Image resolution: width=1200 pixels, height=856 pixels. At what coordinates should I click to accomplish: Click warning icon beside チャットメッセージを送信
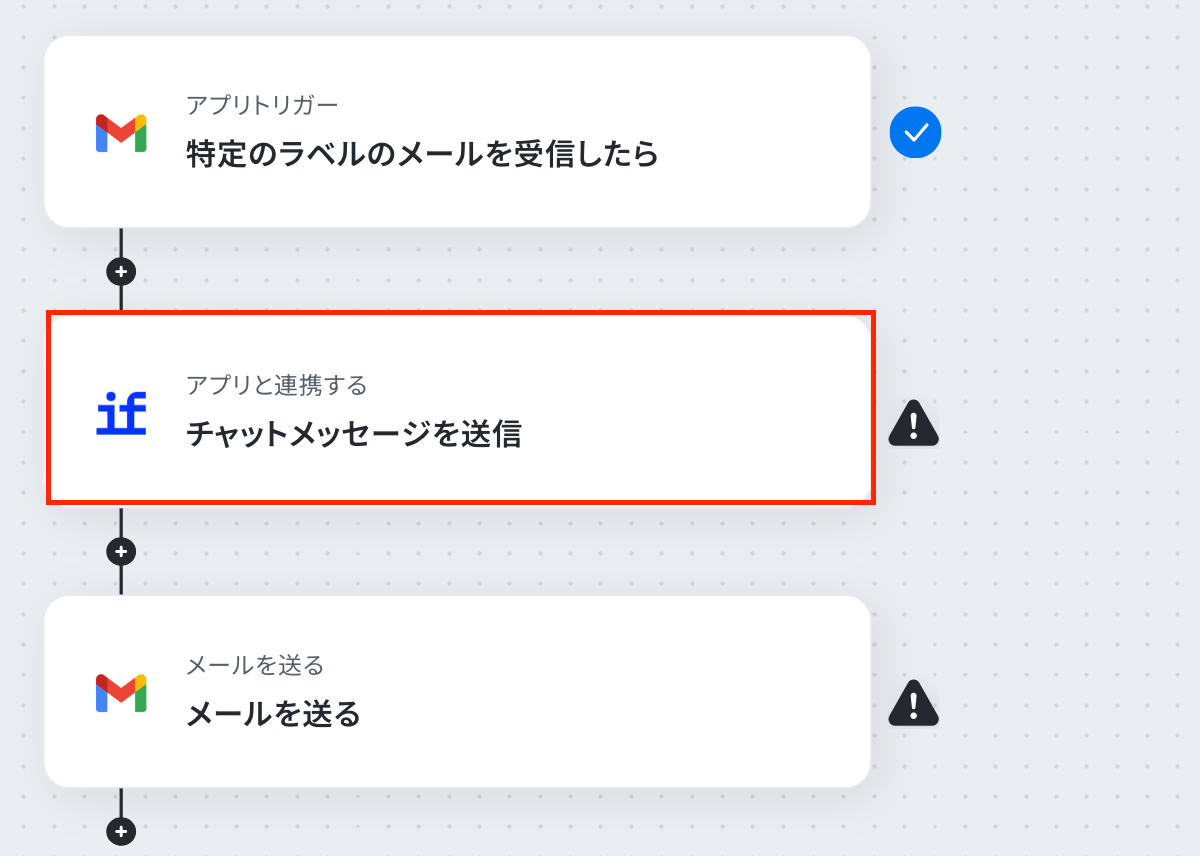[913, 424]
